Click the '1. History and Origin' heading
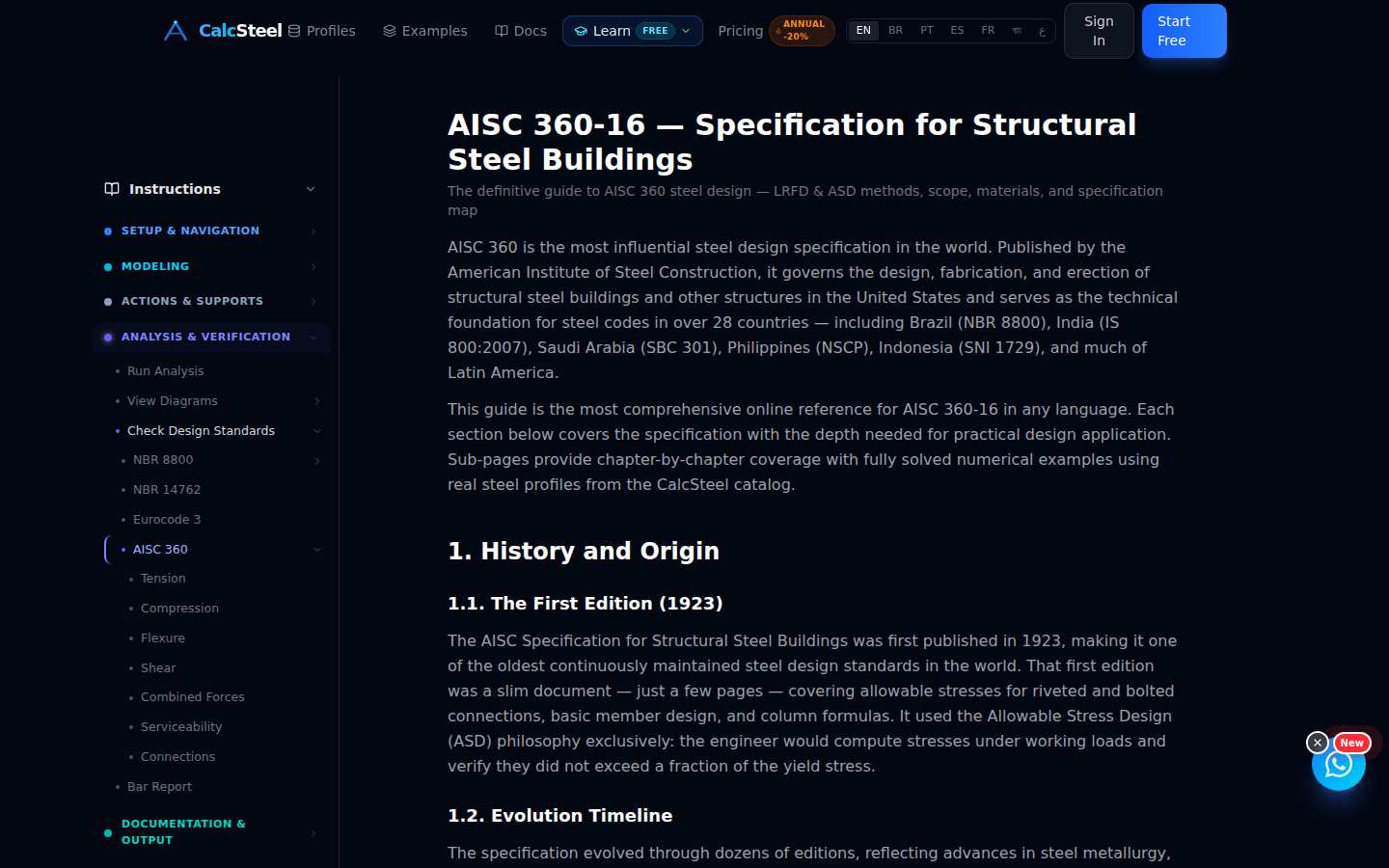 [584, 551]
